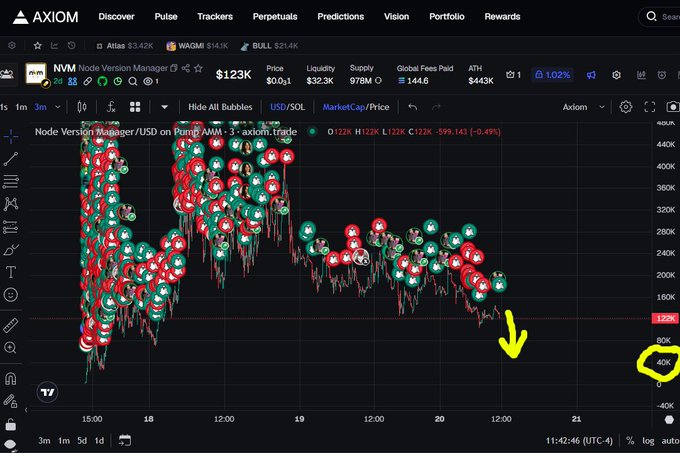Undo the last chart action

point(412,107)
